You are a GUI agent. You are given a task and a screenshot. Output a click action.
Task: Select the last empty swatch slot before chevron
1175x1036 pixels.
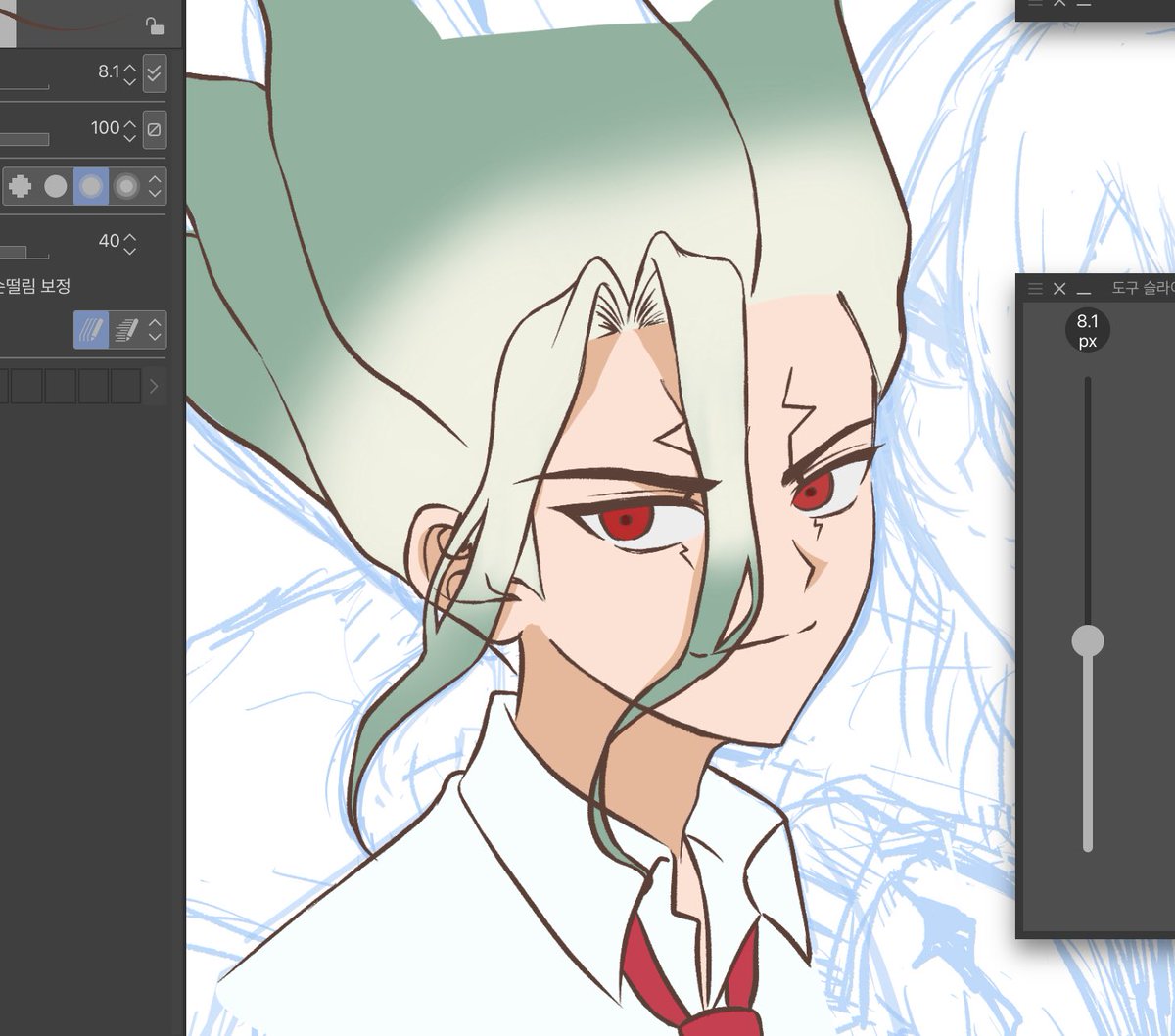[125, 387]
